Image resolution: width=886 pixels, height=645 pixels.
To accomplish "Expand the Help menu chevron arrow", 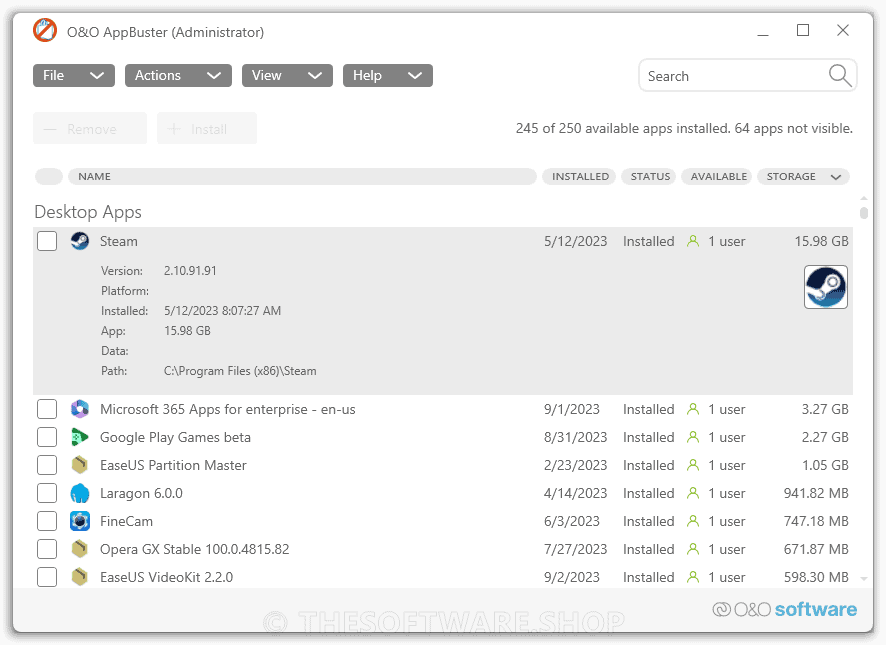I will 415,75.
